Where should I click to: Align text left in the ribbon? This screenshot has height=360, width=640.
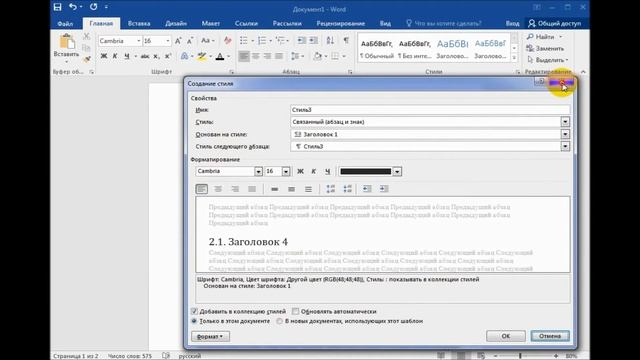click(244, 56)
